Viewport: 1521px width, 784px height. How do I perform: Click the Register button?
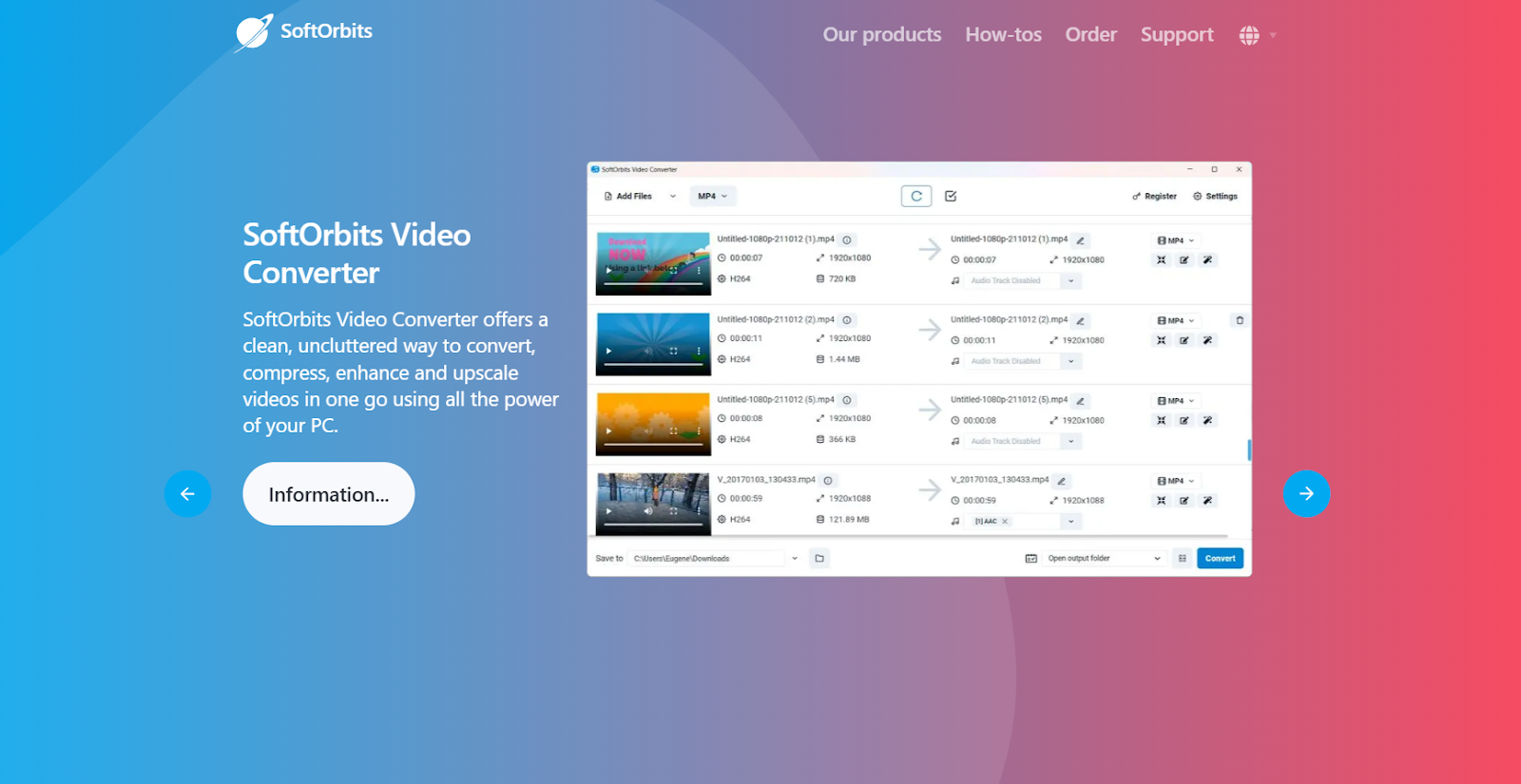coord(1154,197)
